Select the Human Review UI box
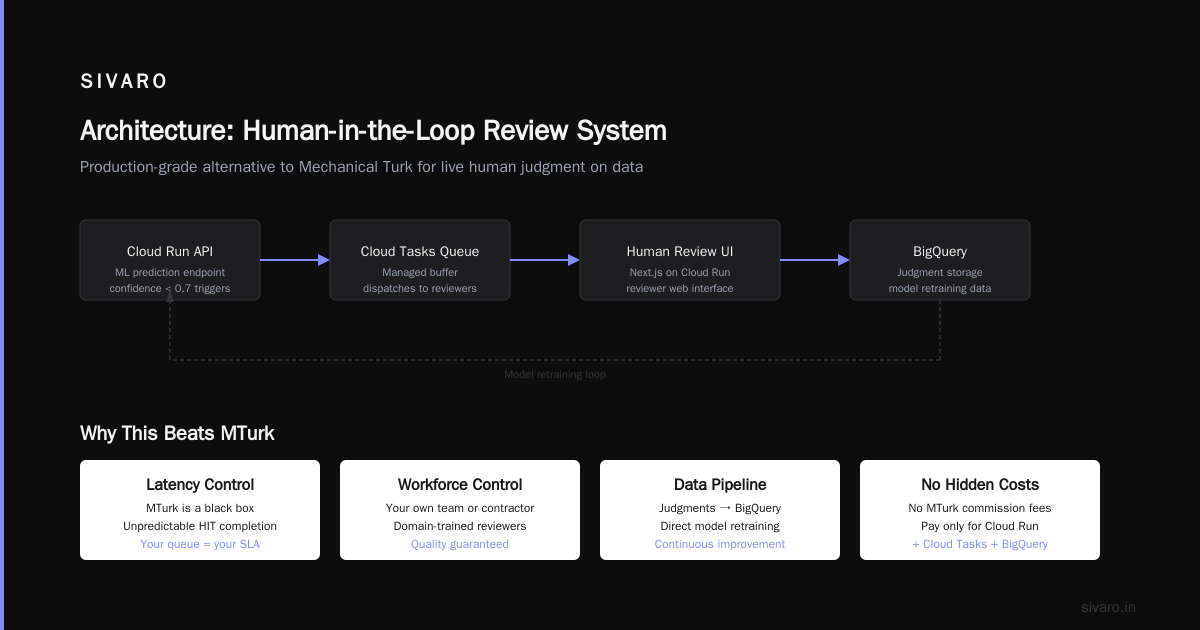The width and height of the screenshot is (1200, 630). click(x=680, y=260)
